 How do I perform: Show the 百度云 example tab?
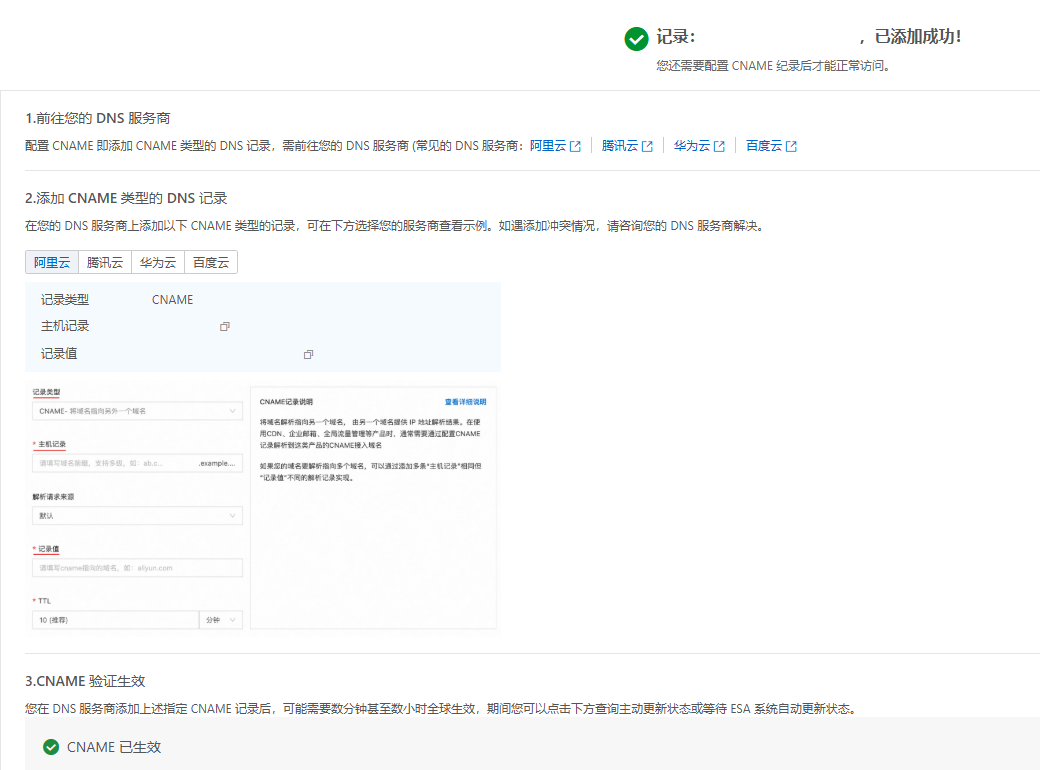click(211, 263)
